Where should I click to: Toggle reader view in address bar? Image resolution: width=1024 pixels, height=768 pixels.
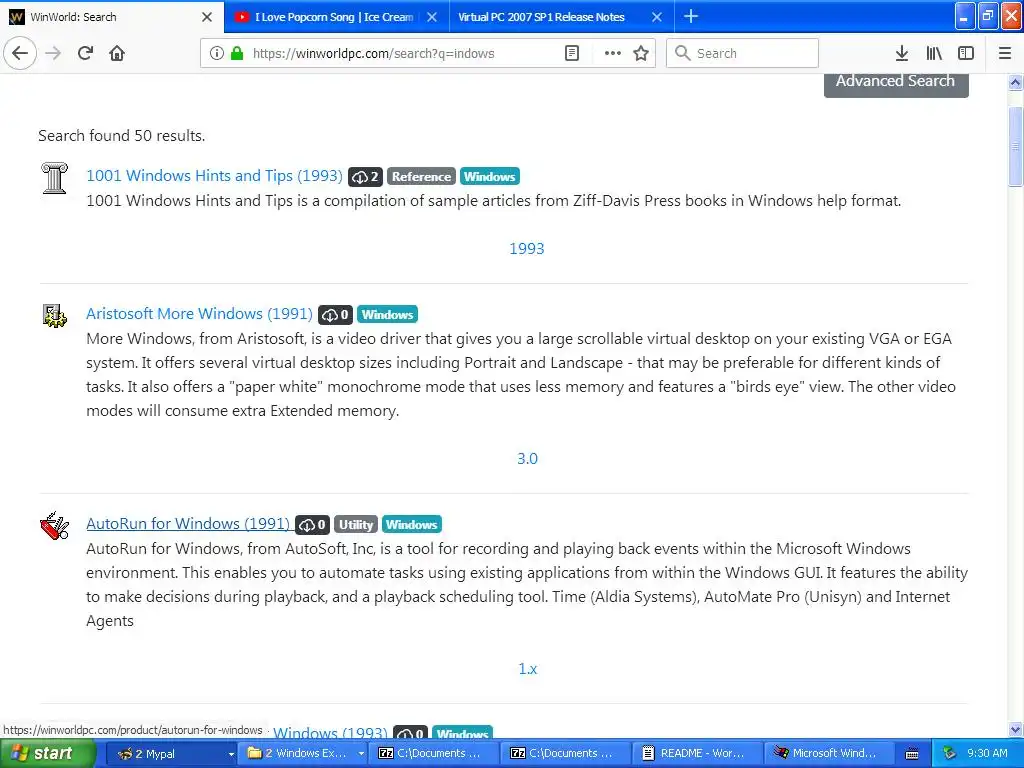(571, 53)
